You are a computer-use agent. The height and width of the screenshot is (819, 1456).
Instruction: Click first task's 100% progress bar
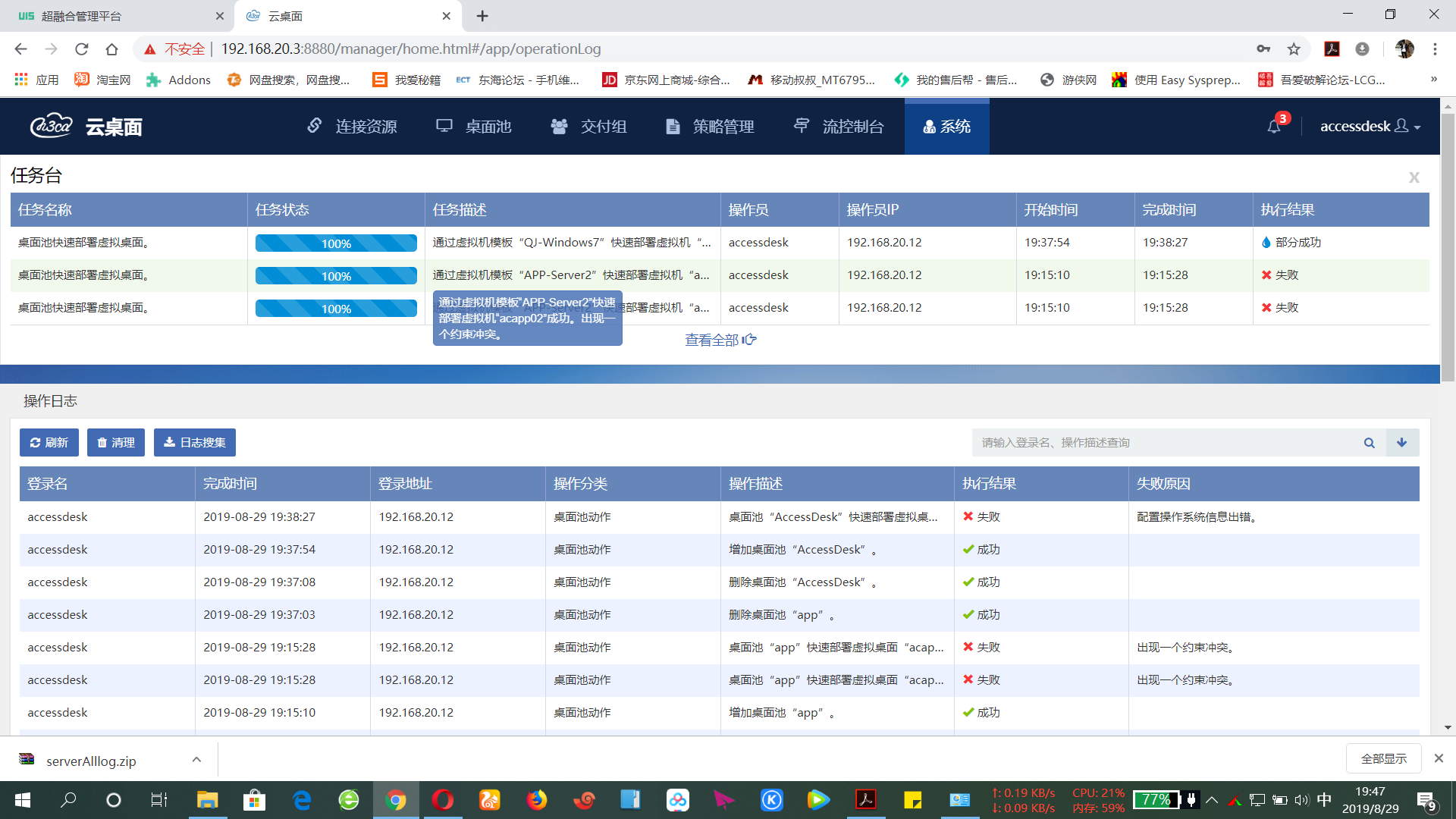point(336,243)
